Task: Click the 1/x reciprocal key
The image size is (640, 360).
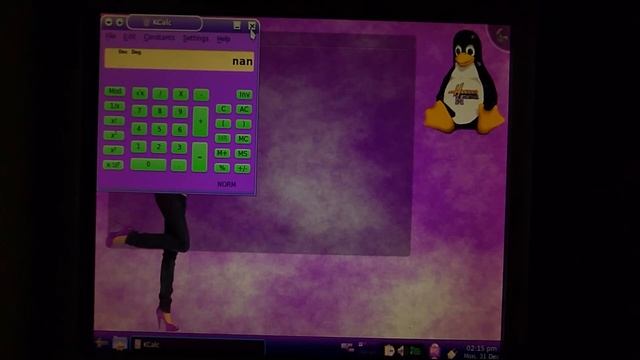Action: (x=114, y=106)
